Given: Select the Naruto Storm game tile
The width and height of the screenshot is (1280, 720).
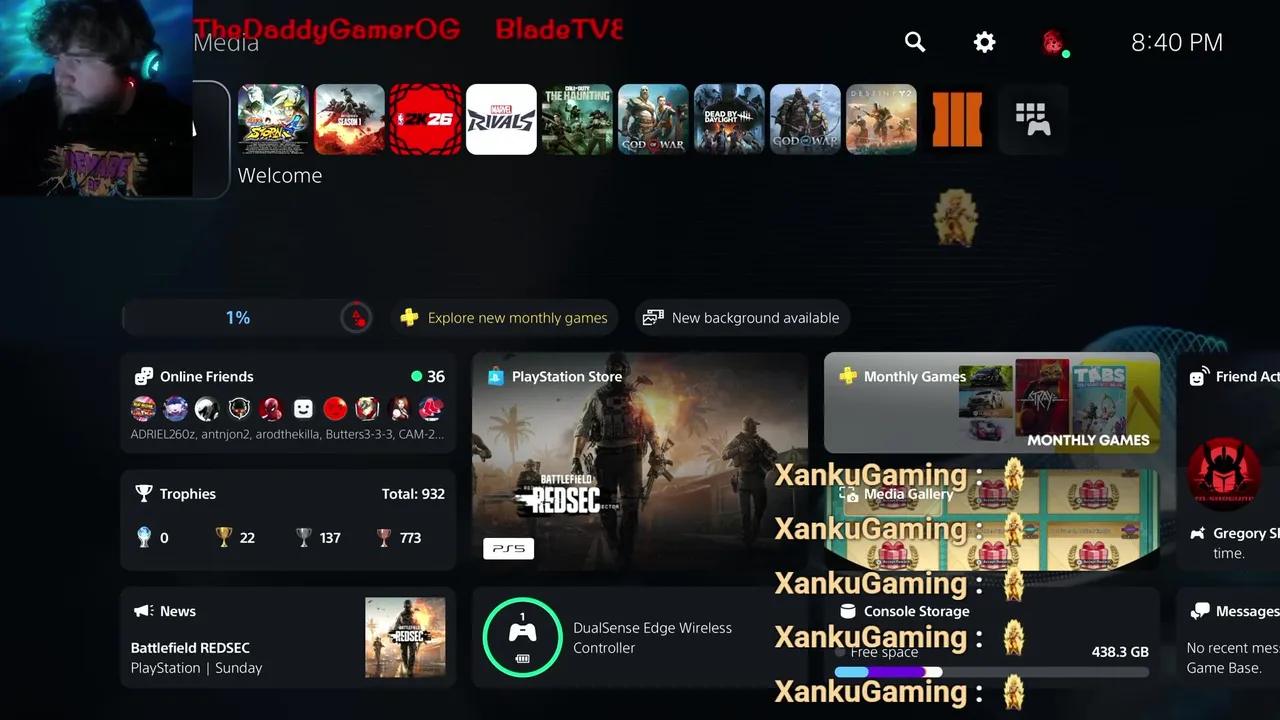Looking at the screenshot, I should click(x=273, y=119).
